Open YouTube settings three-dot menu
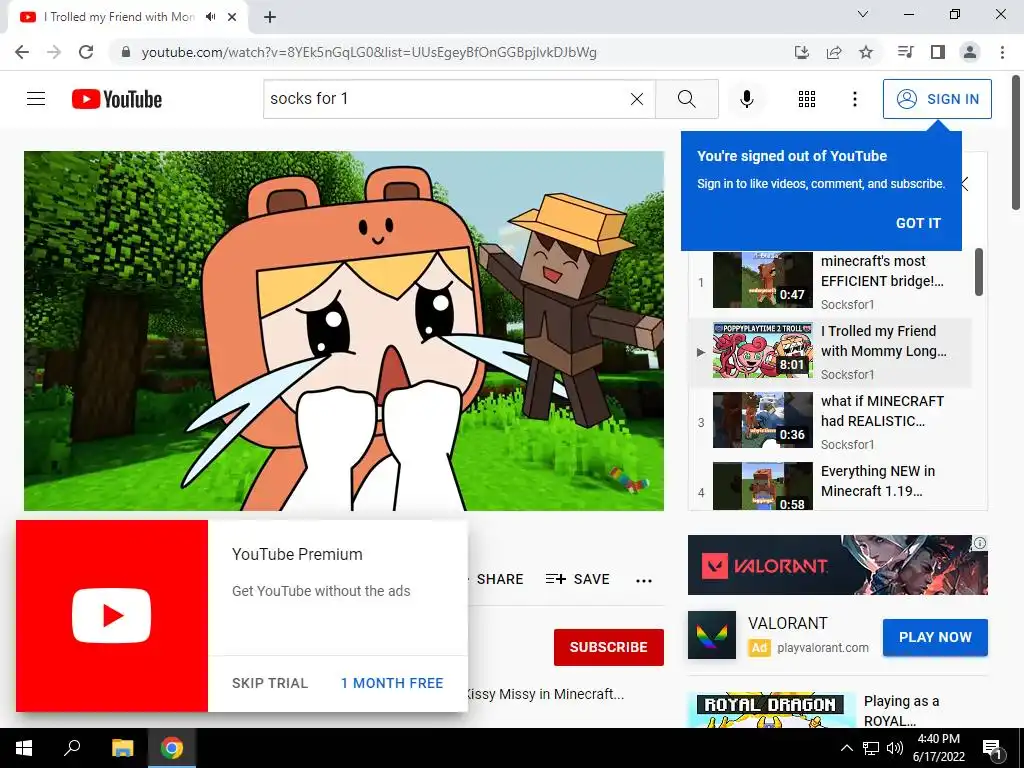Viewport: 1024px width, 768px height. coord(855,99)
